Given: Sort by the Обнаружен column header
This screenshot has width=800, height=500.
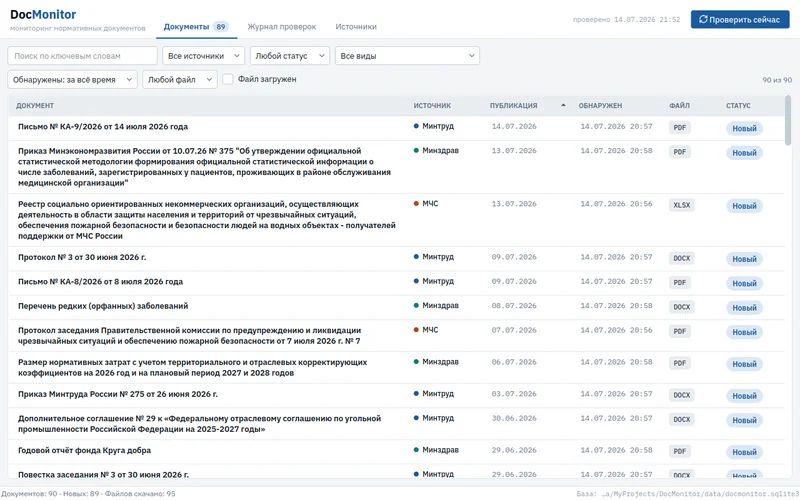Looking at the screenshot, I should (600, 106).
